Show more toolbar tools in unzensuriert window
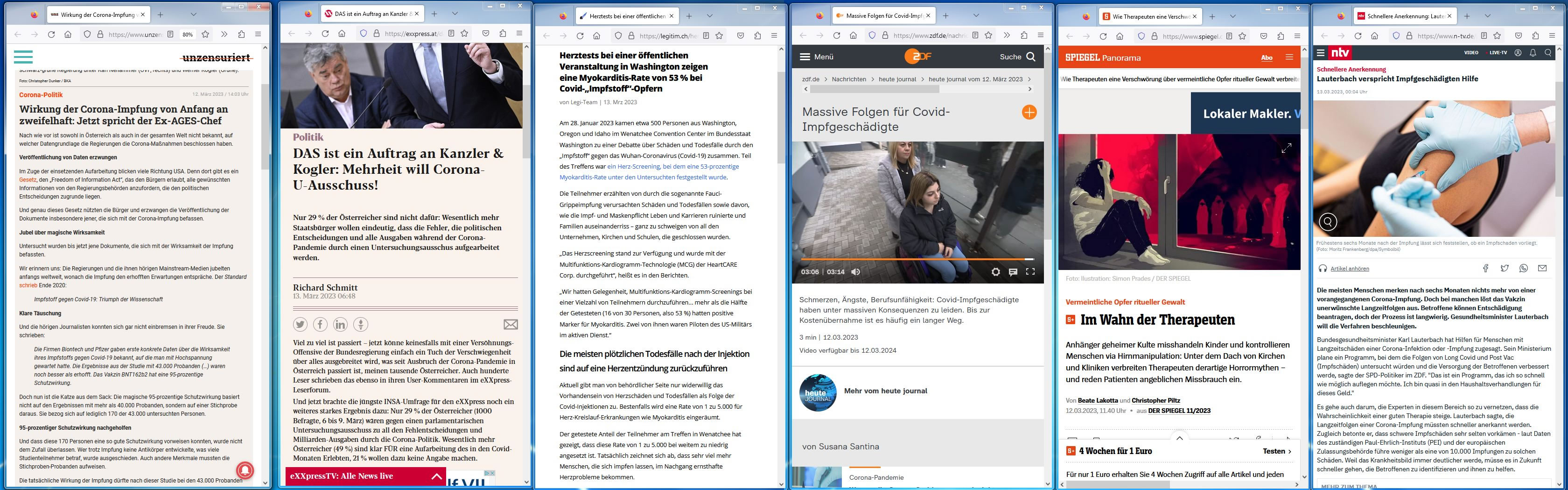Screen dimensions: 1568x490 [224, 35]
